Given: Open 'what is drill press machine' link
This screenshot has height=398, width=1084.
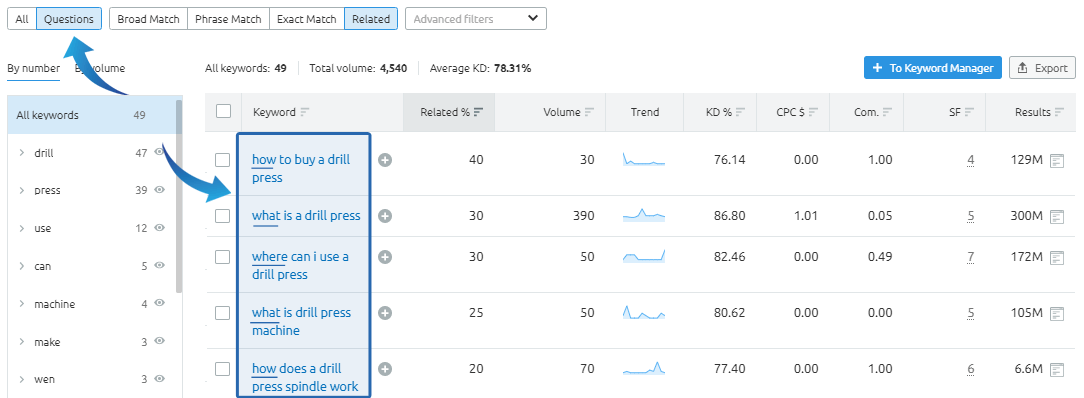Looking at the screenshot, I should point(301,321).
